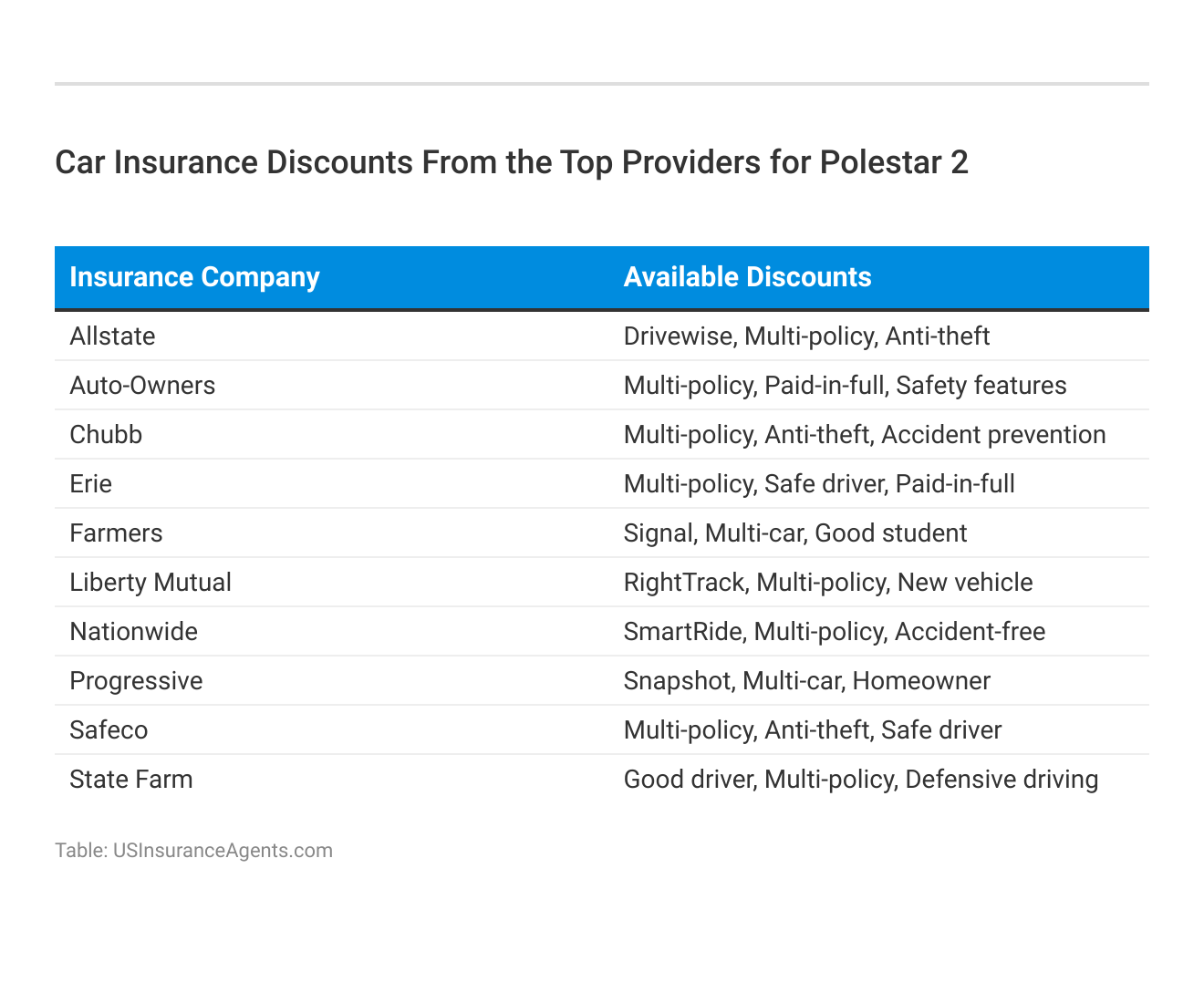Click the State Farm cell
Viewport: 1204px width, 1003px height.
pos(131,780)
